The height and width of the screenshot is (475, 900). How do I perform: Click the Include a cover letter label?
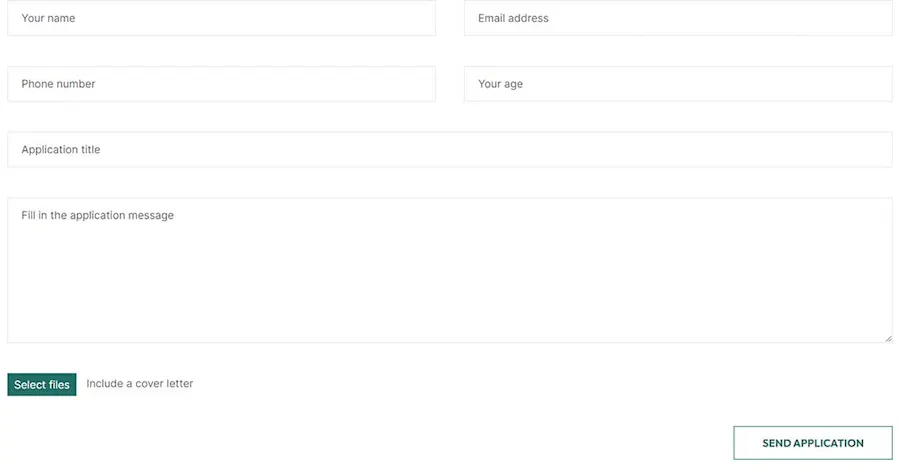pyautogui.click(x=140, y=384)
